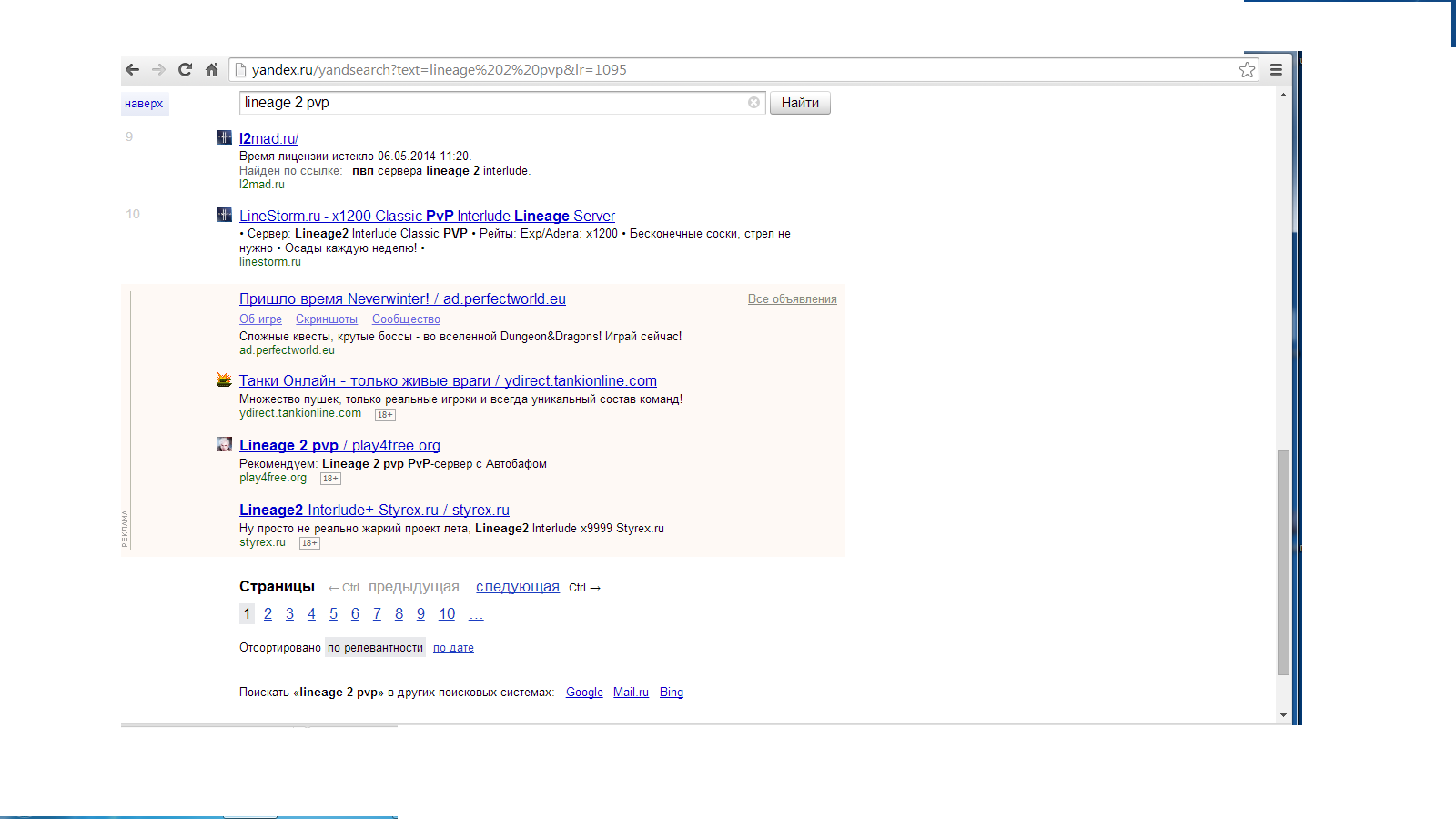Go to results page 7
This screenshot has width=1456, height=819.
(x=377, y=614)
